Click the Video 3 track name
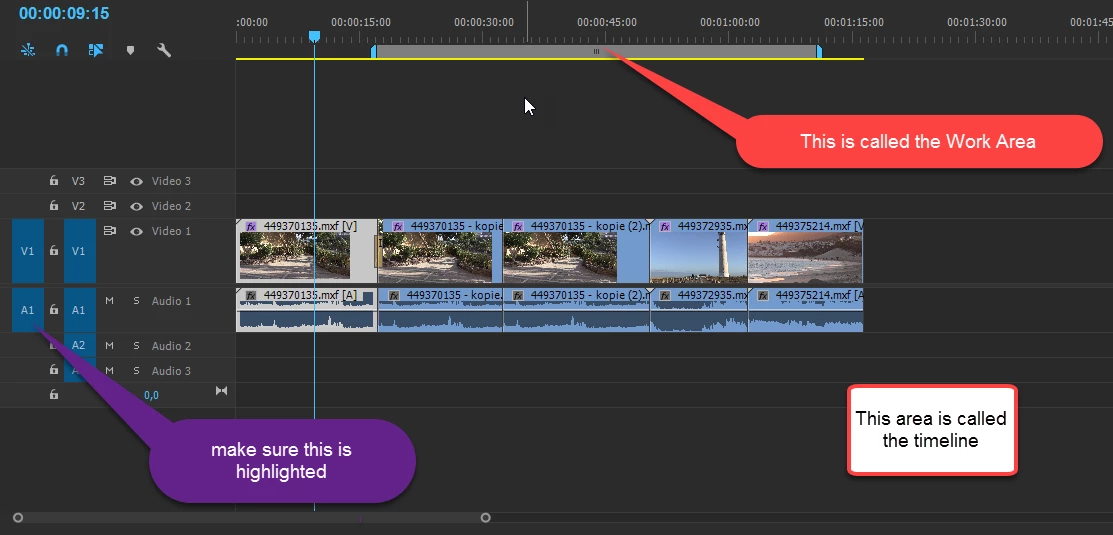The image size is (1113, 535). coord(171,181)
